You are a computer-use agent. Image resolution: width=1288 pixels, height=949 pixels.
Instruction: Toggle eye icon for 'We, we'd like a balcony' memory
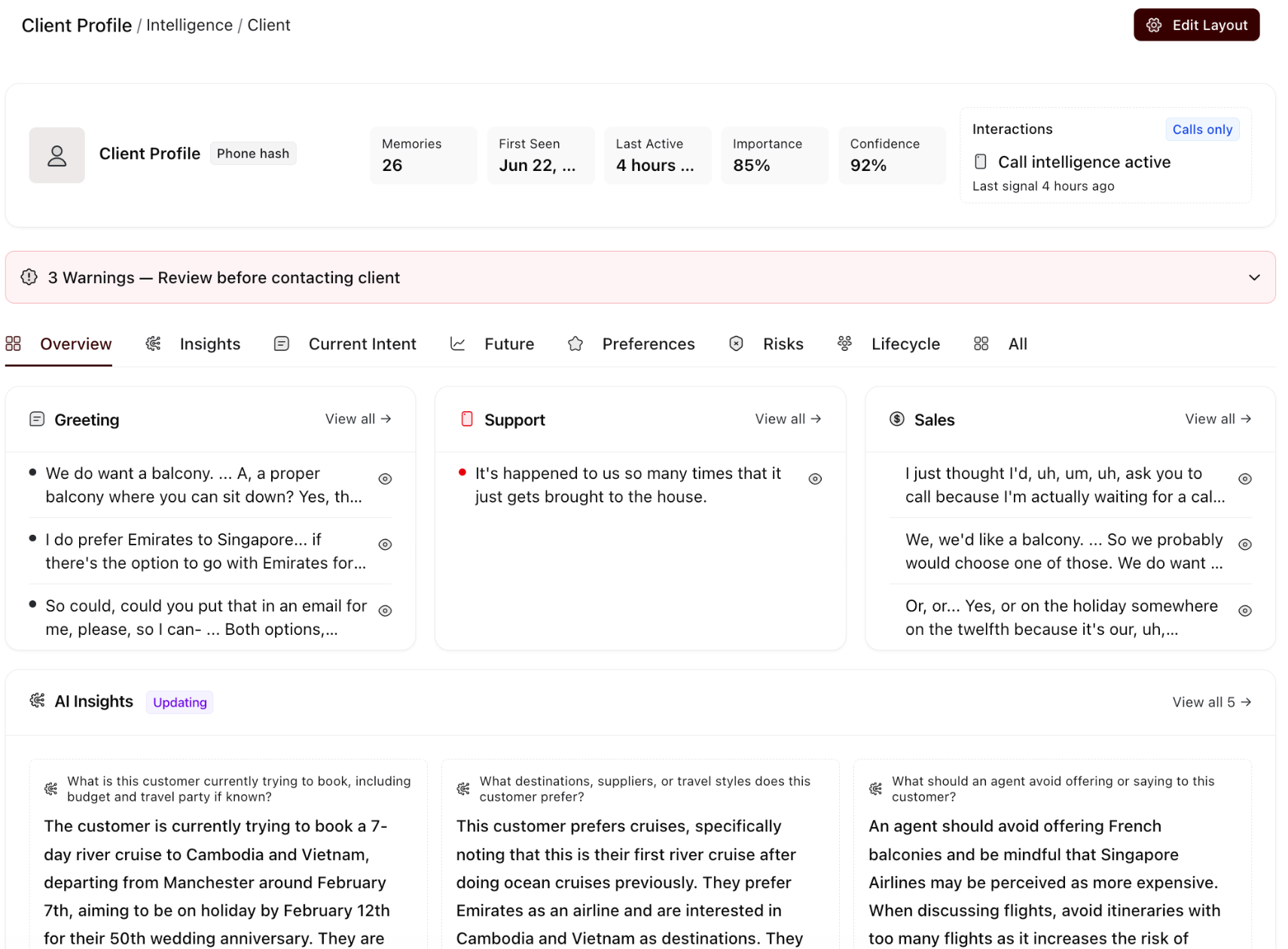click(1245, 545)
